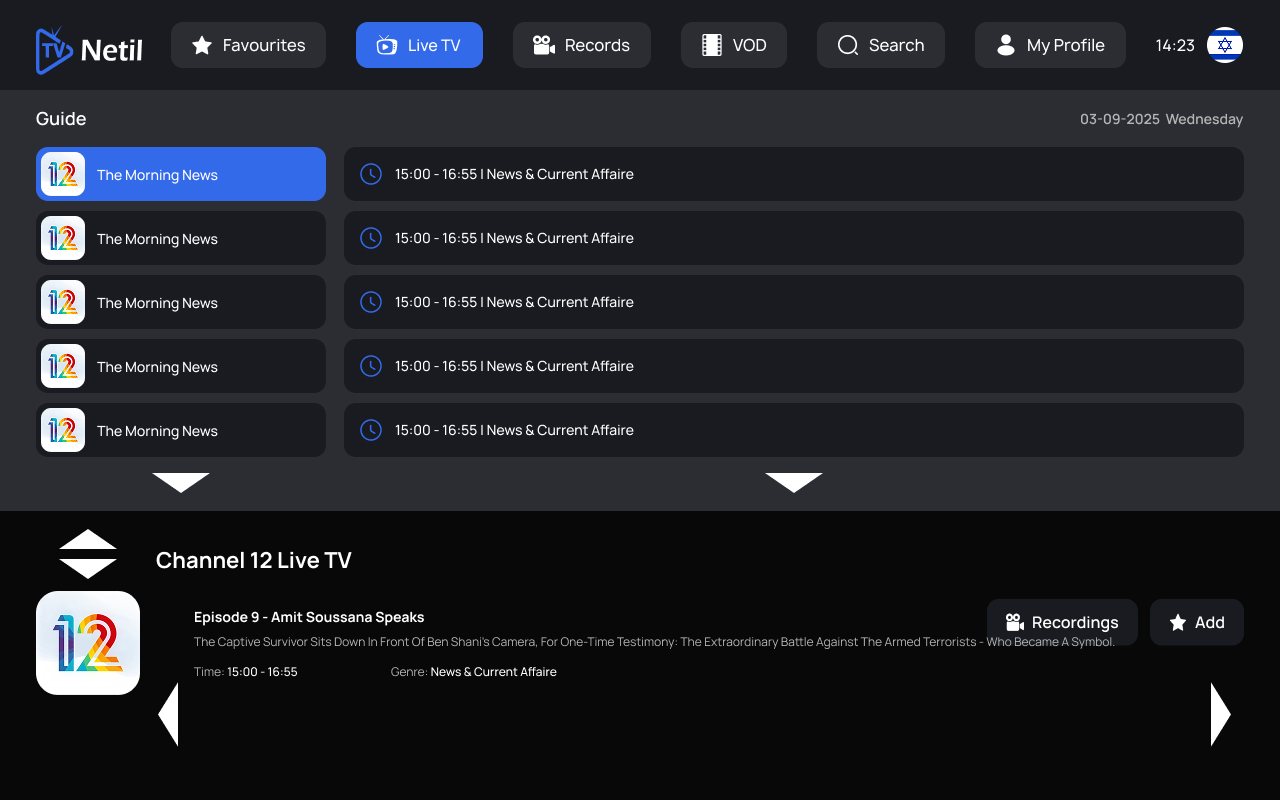
Task: Go to the next channel with the right arrow
Action: click(1221, 713)
